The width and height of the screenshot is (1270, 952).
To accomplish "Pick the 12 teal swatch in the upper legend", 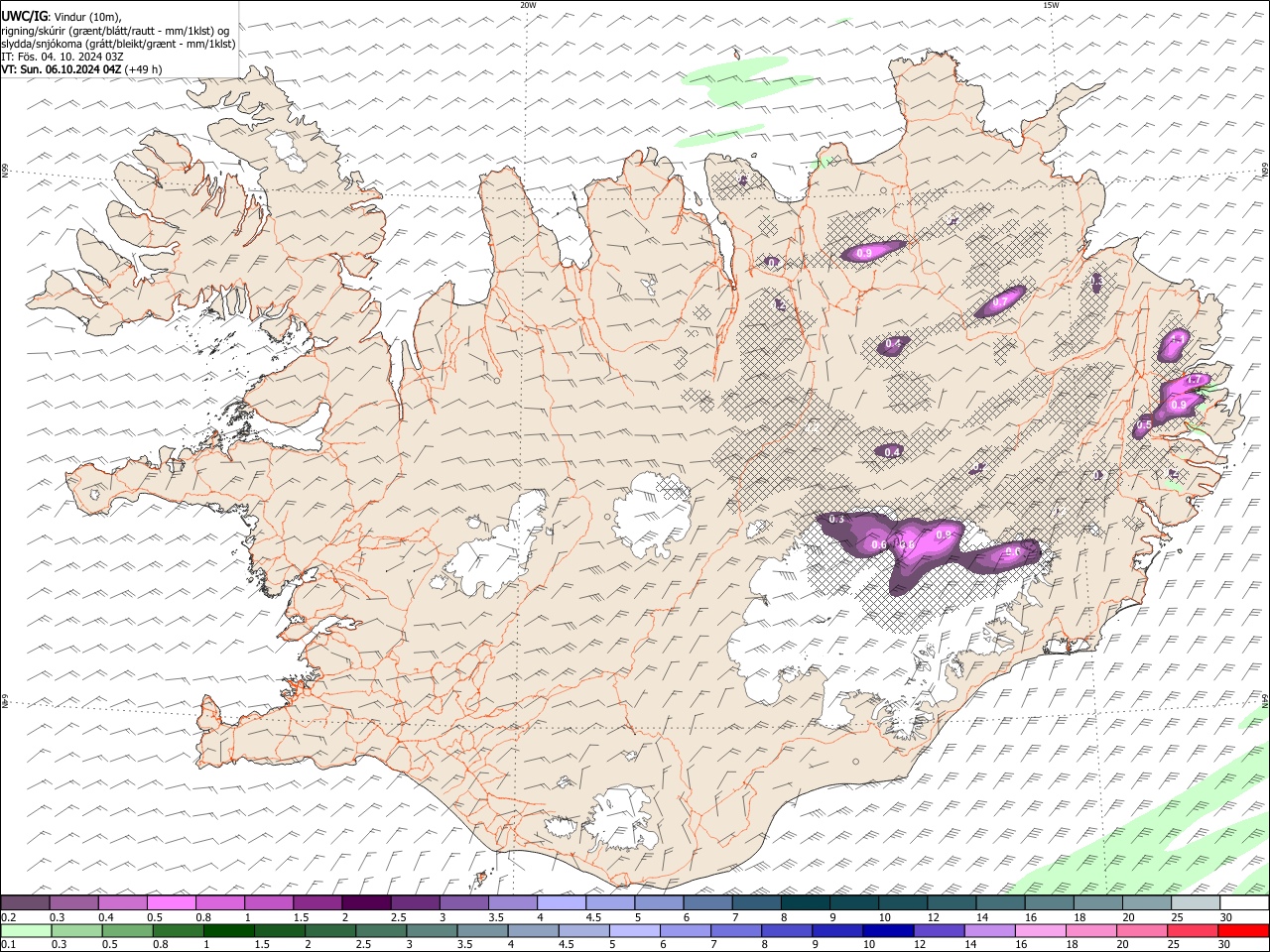I will [952, 902].
